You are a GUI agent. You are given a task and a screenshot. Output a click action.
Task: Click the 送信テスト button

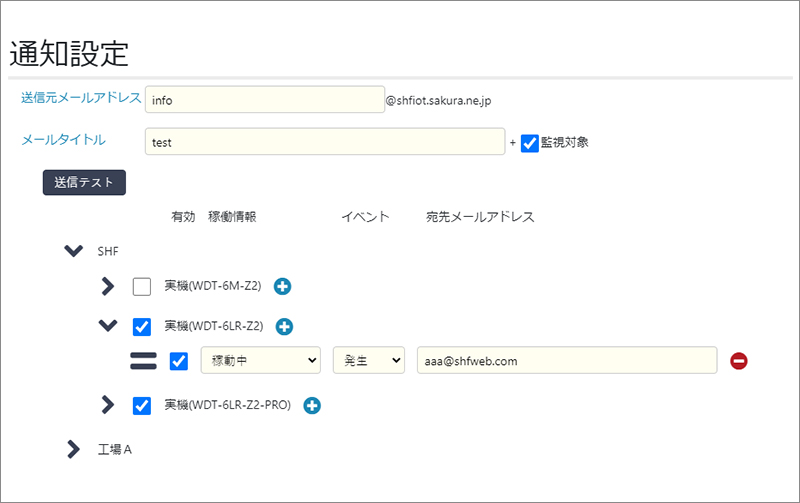[x=84, y=183]
